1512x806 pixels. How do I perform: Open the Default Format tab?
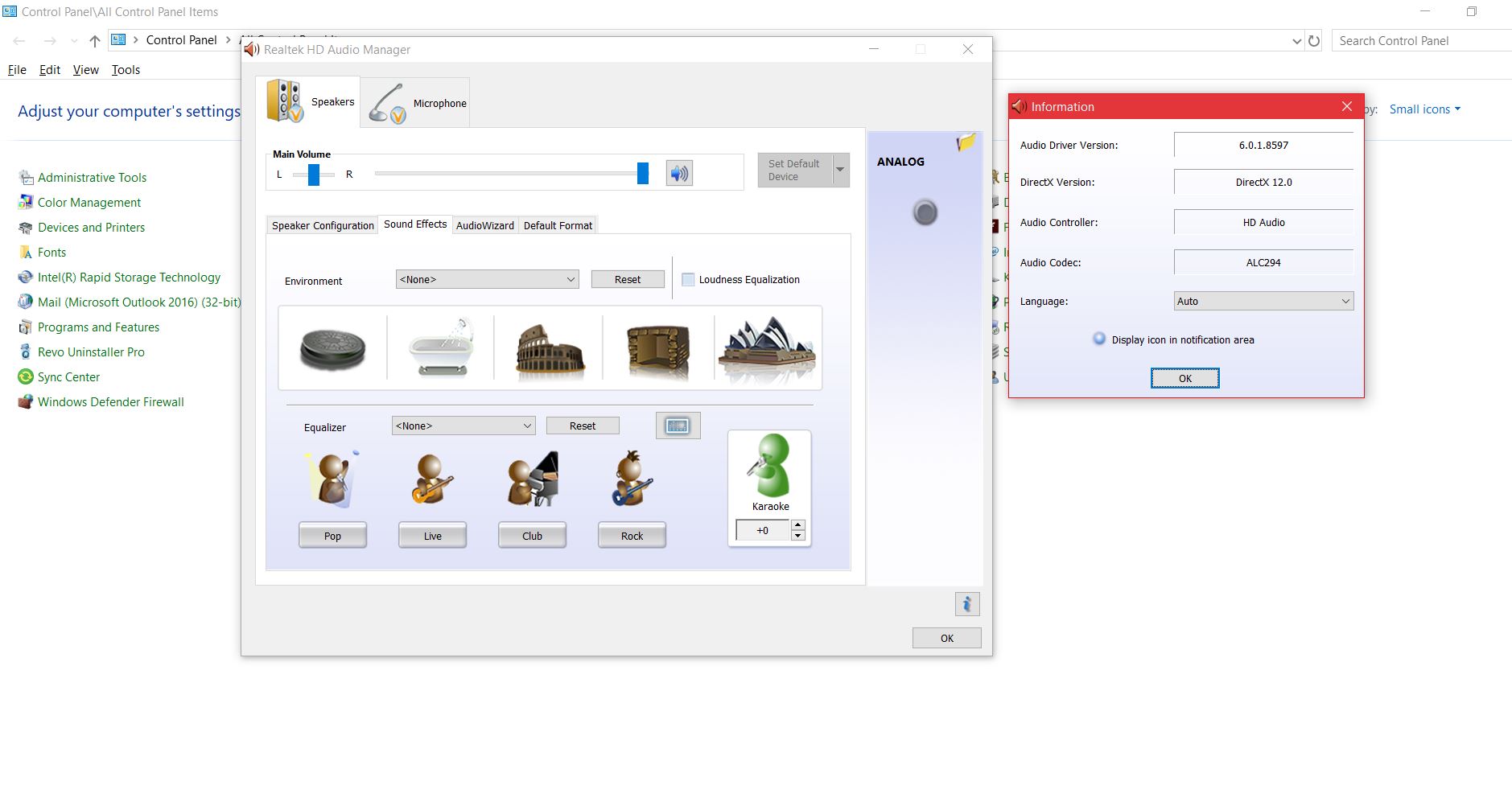tap(558, 225)
